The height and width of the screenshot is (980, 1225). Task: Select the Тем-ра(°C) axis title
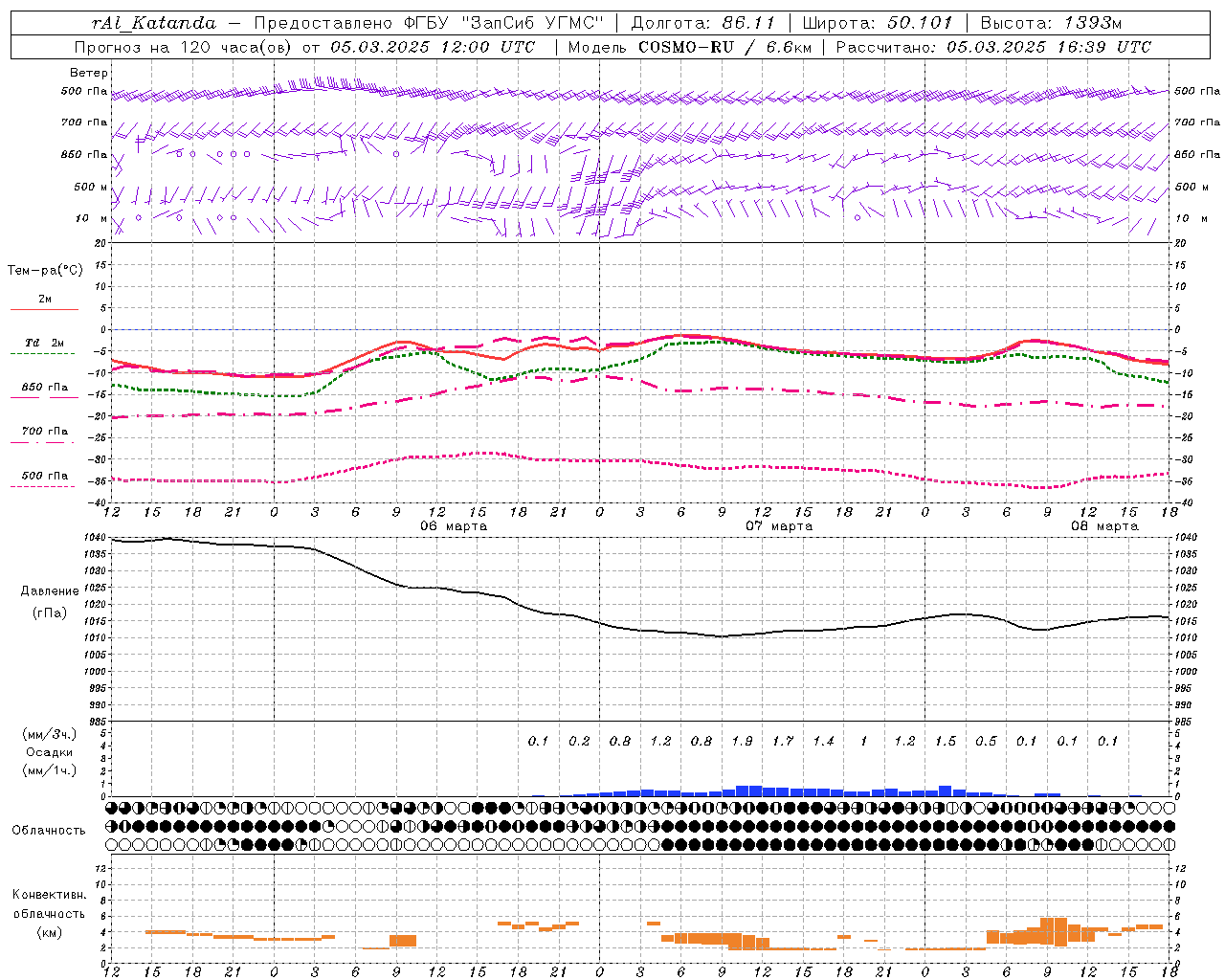pos(45,271)
